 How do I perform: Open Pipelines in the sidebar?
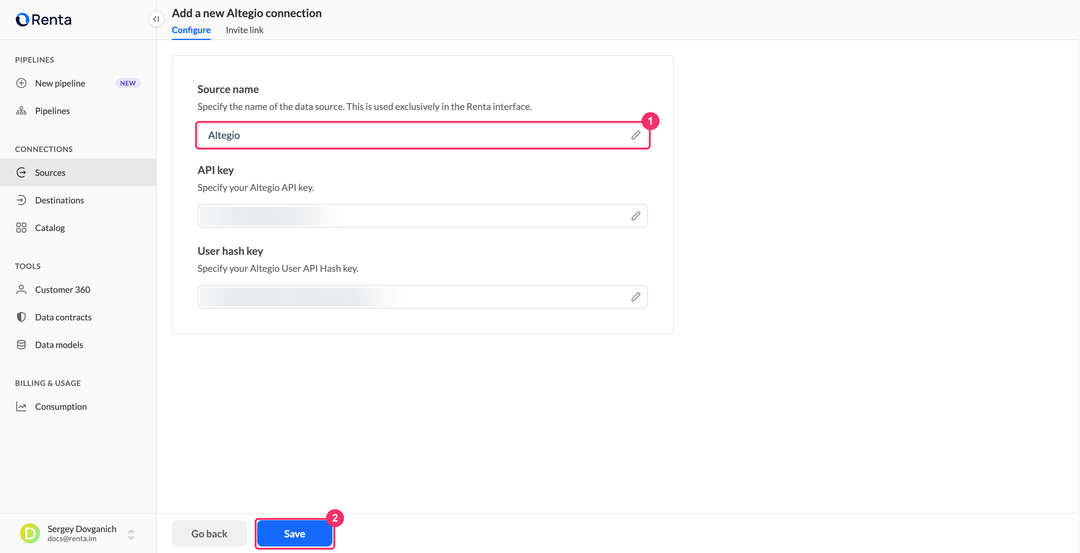[x=78, y=111]
